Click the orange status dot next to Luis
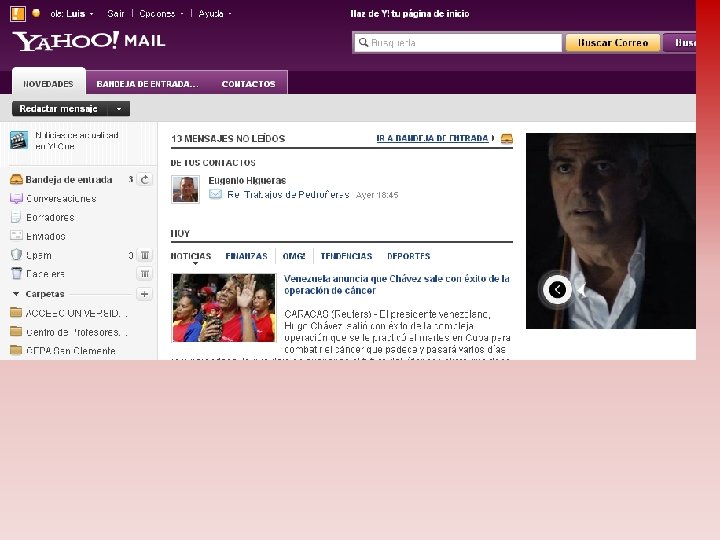The image size is (720, 540). pyautogui.click(x=36, y=13)
